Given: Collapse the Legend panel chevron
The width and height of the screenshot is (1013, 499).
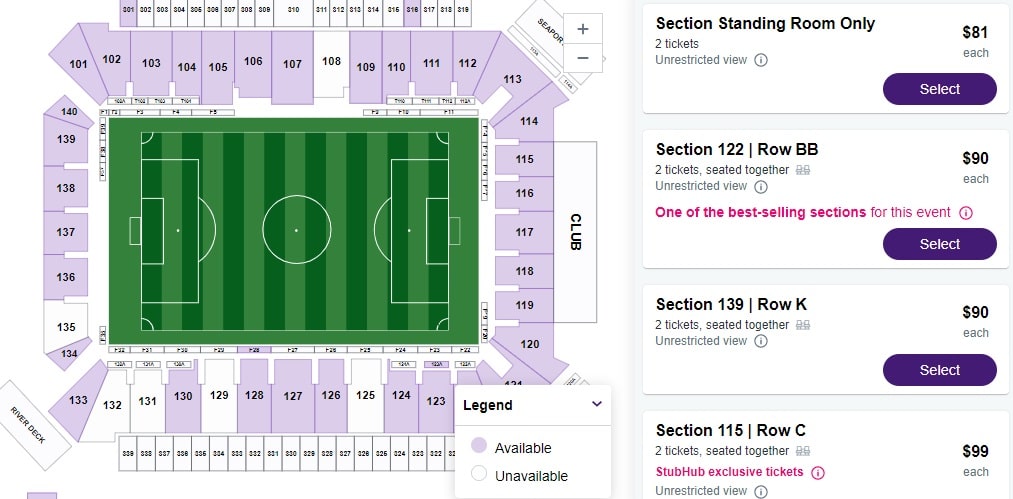Looking at the screenshot, I should (x=597, y=405).
